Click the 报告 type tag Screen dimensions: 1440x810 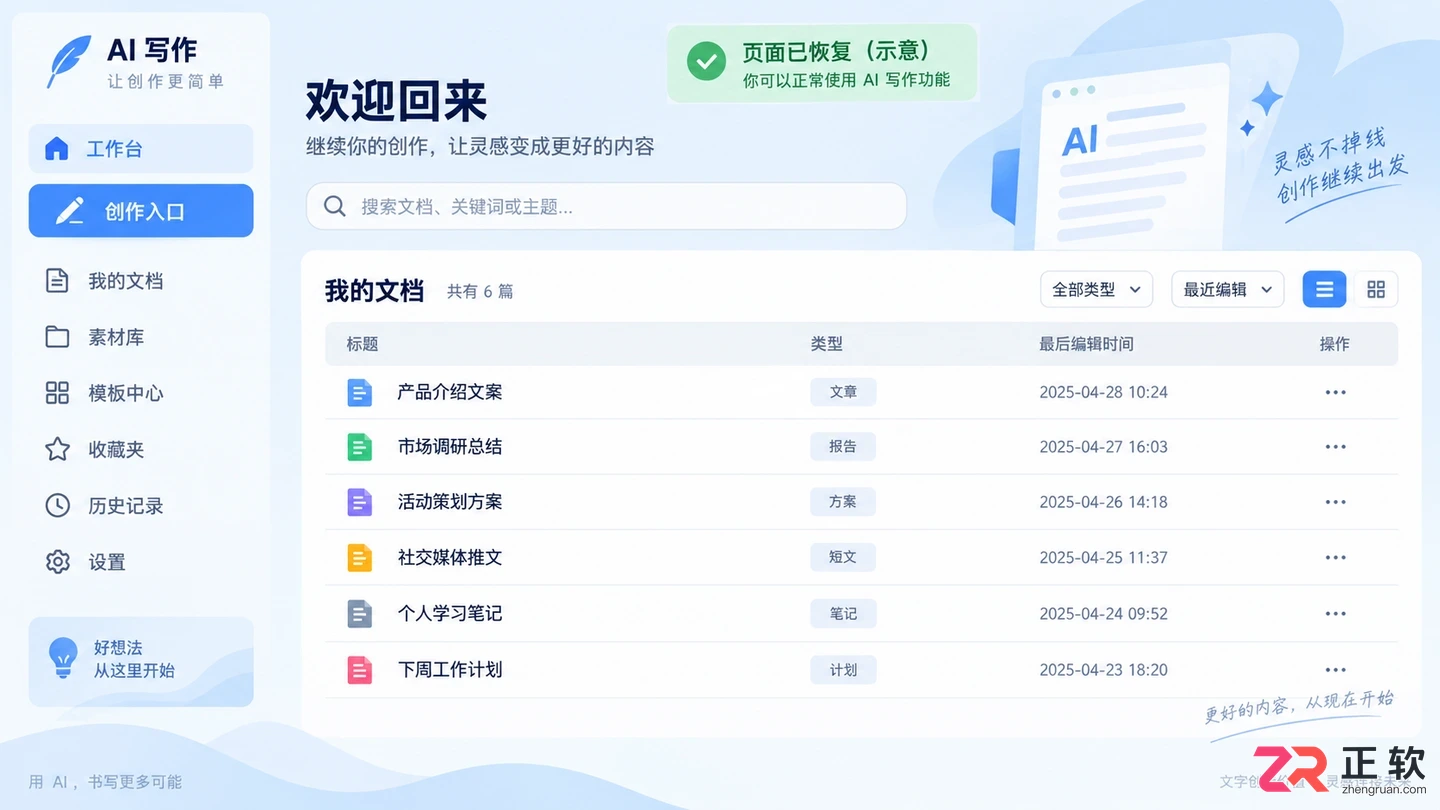843,447
